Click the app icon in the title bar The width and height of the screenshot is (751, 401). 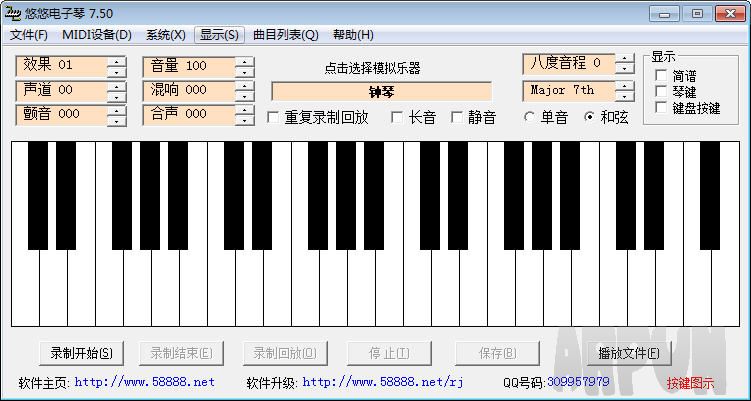(x=12, y=13)
